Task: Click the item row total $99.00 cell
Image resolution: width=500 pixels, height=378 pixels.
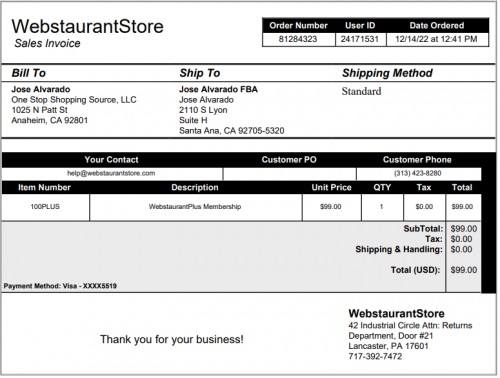Action: [x=462, y=207]
